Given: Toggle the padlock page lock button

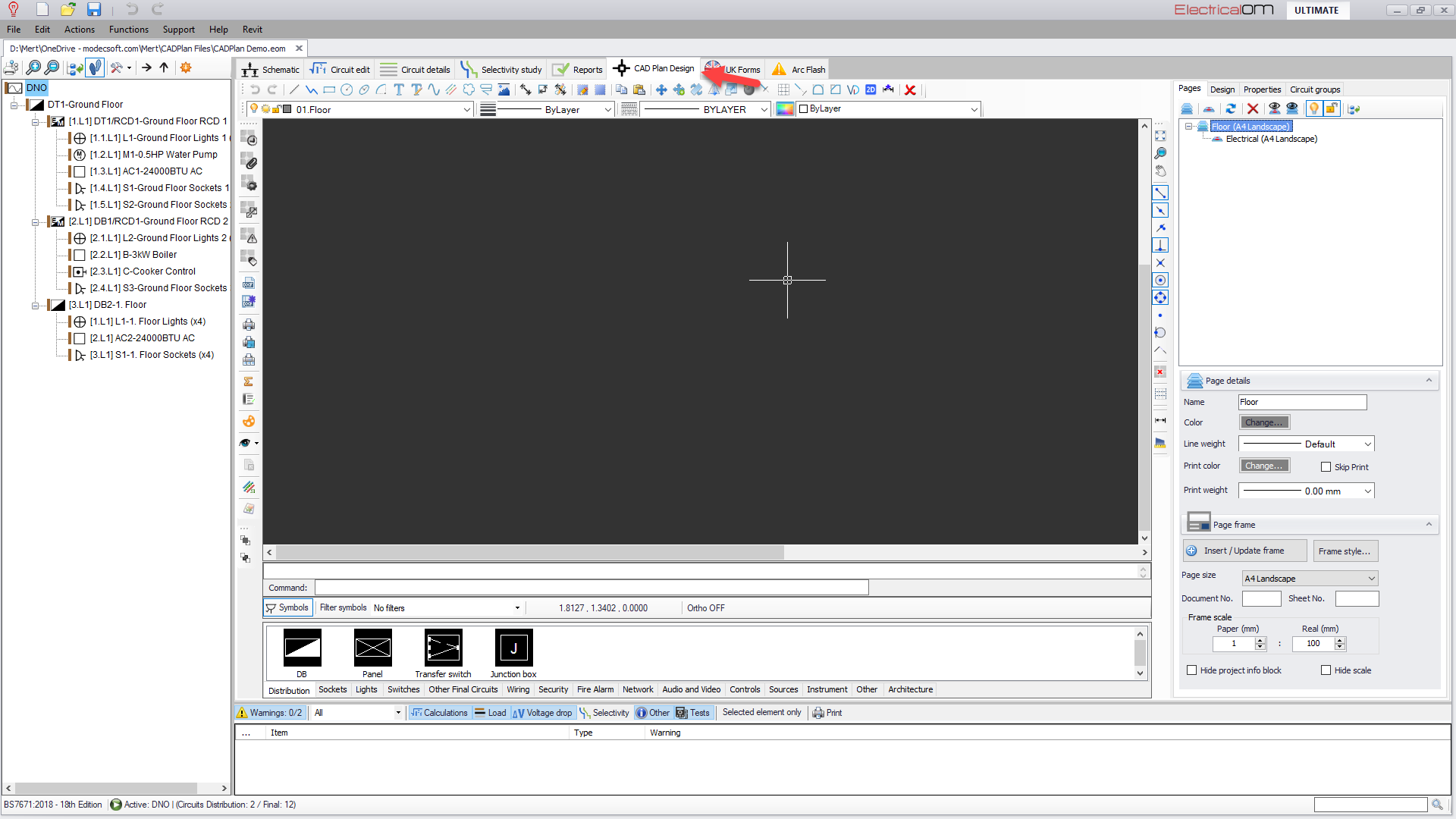Looking at the screenshot, I should (x=1332, y=108).
